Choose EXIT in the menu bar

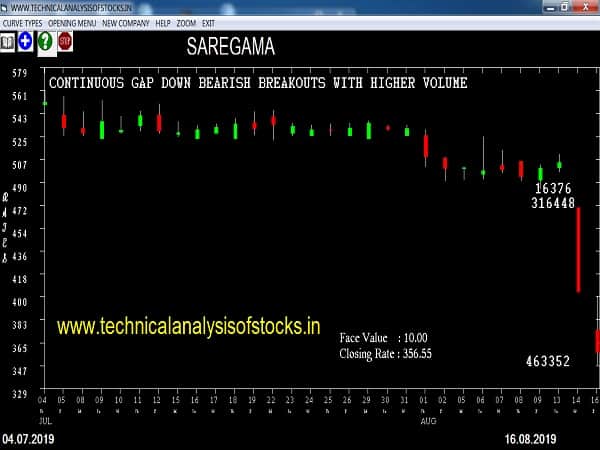tap(208, 22)
